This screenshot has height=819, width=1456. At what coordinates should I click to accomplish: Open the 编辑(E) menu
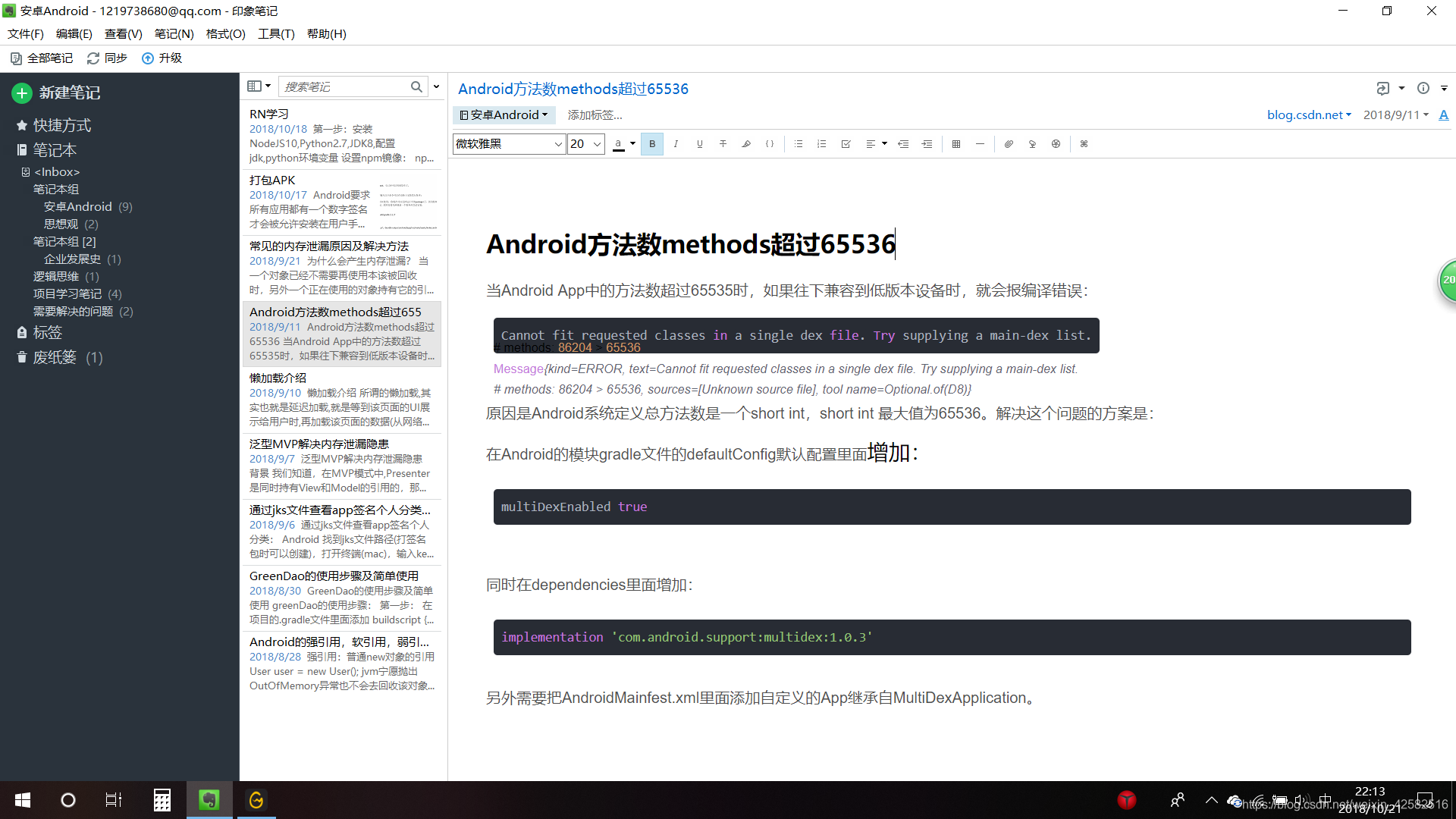click(x=74, y=34)
